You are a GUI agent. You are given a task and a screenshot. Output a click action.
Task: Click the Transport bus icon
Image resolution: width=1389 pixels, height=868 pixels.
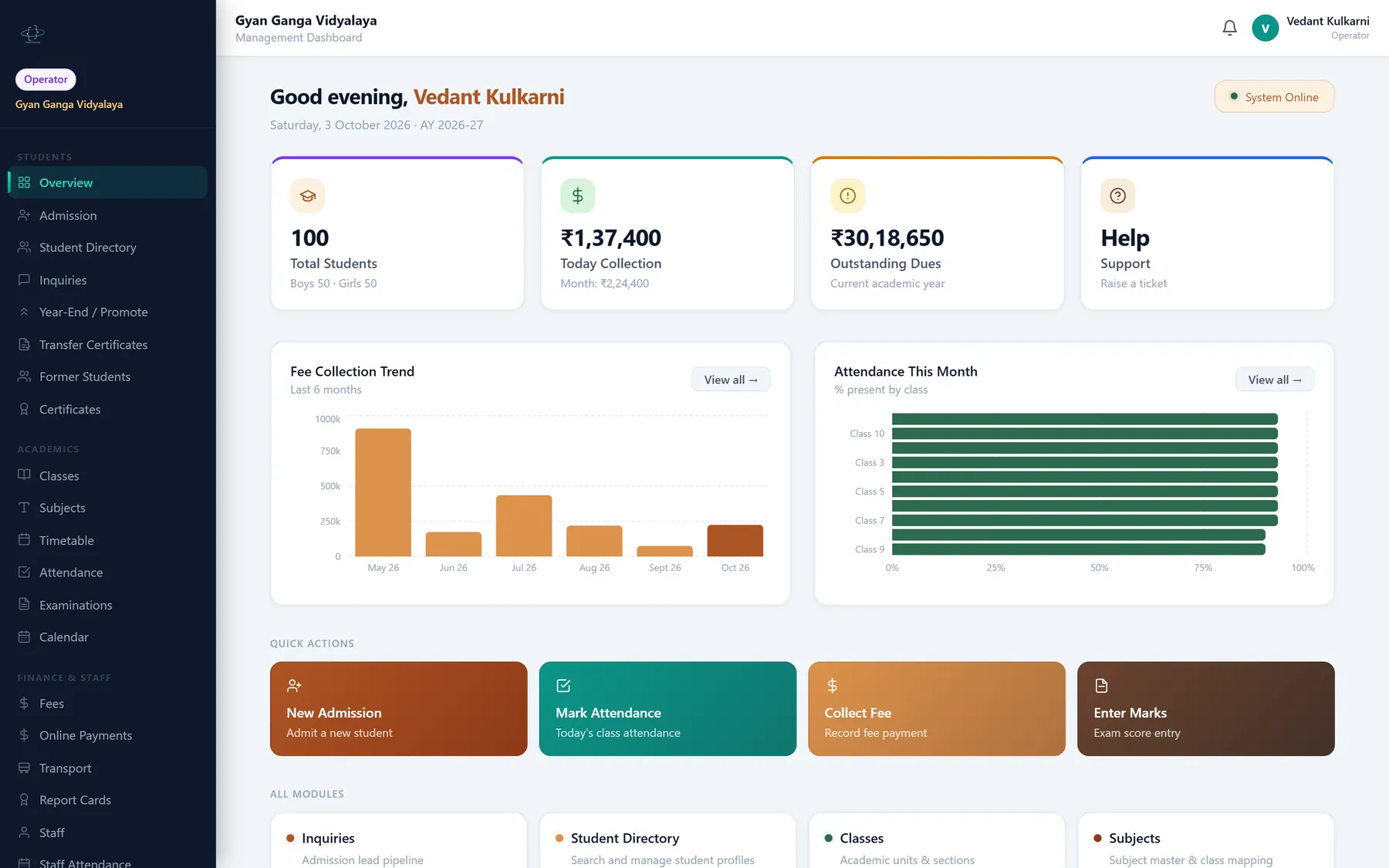click(24, 768)
